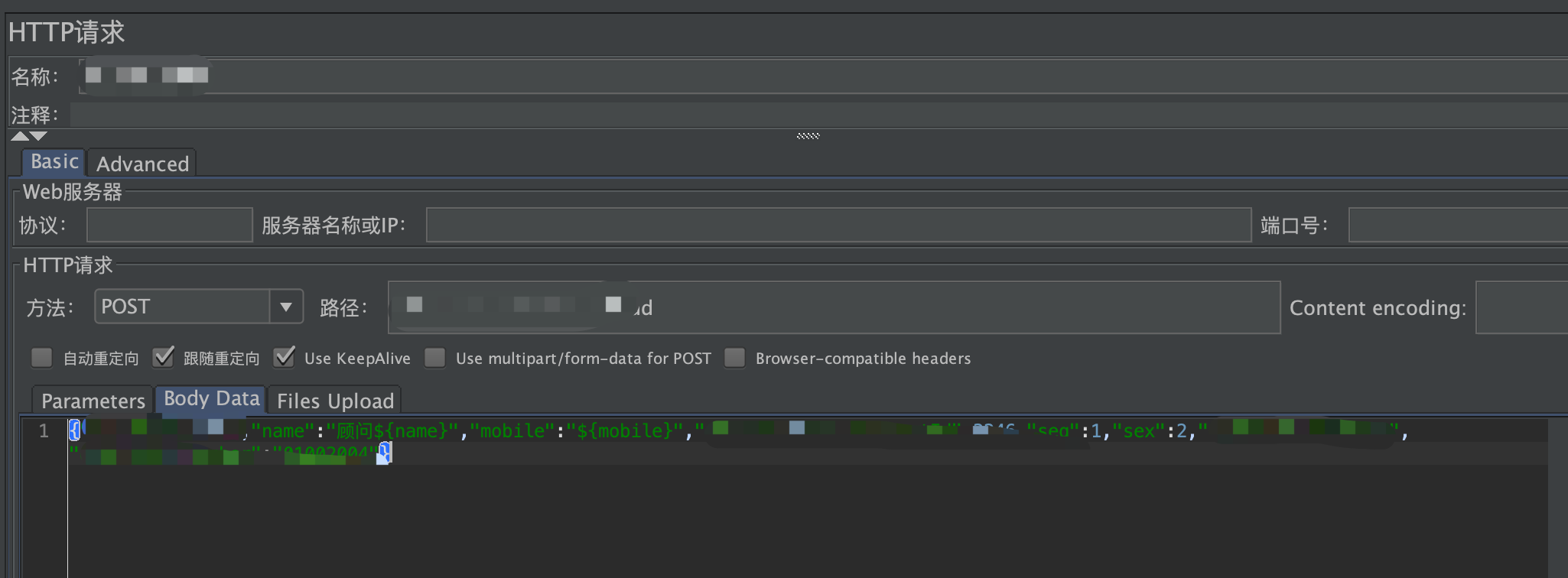
Task: Collapse panel with the up arrow
Action: [20, 136]
